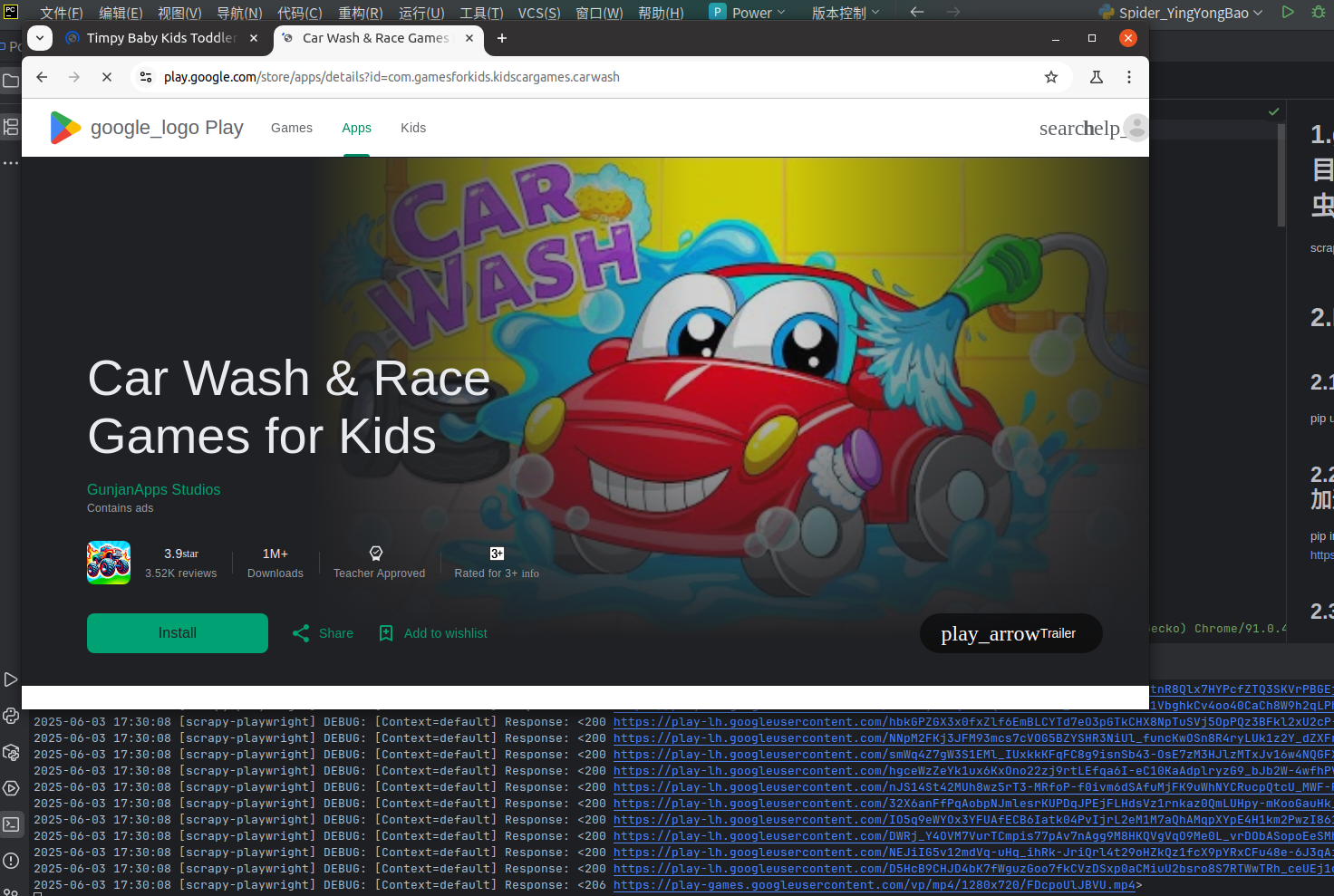Click the Google Play logo
Screen dimensions: 1334x896
[146, 128]
